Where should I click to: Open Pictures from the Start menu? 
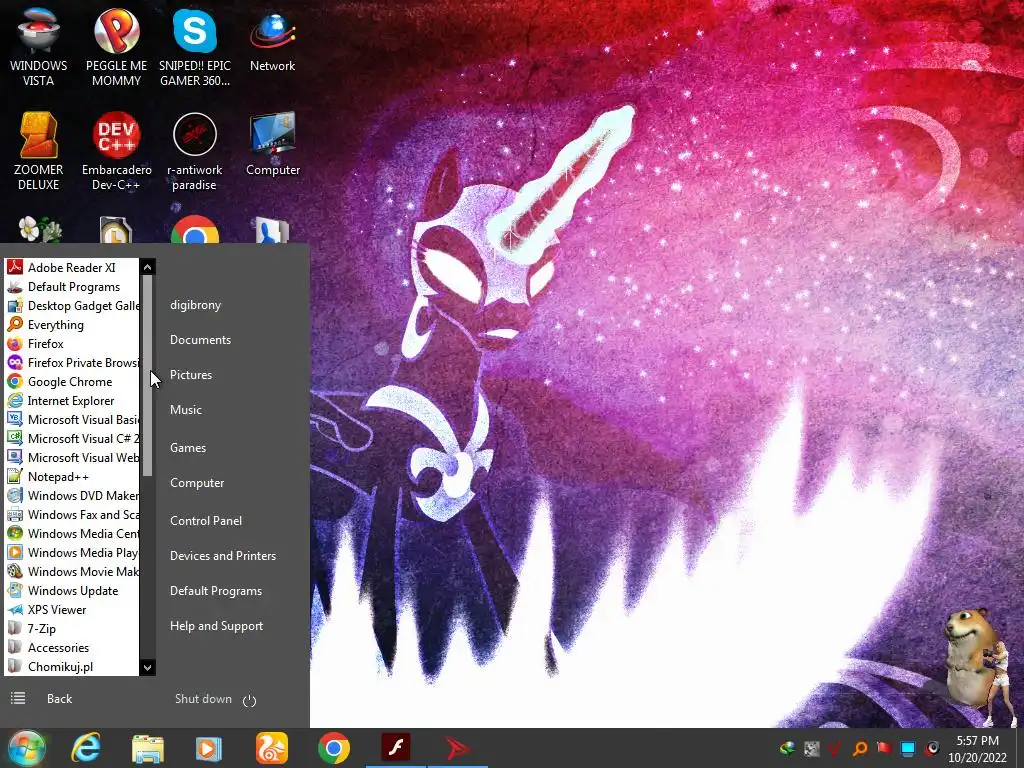191,375
